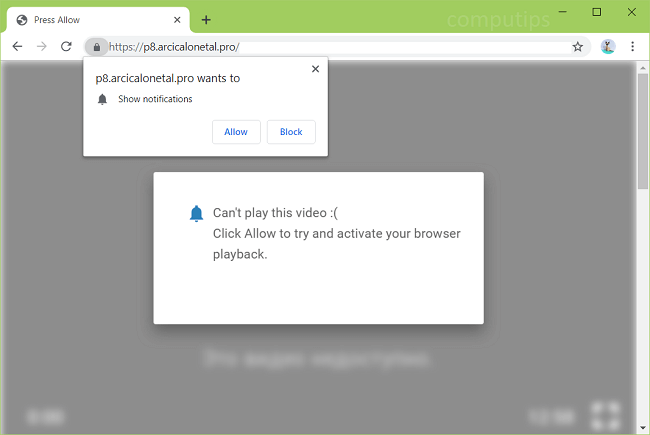The width and height of the screenshot is (650, 435).
Task: Click the scrollbar down arrow
Action: point(643,427)
